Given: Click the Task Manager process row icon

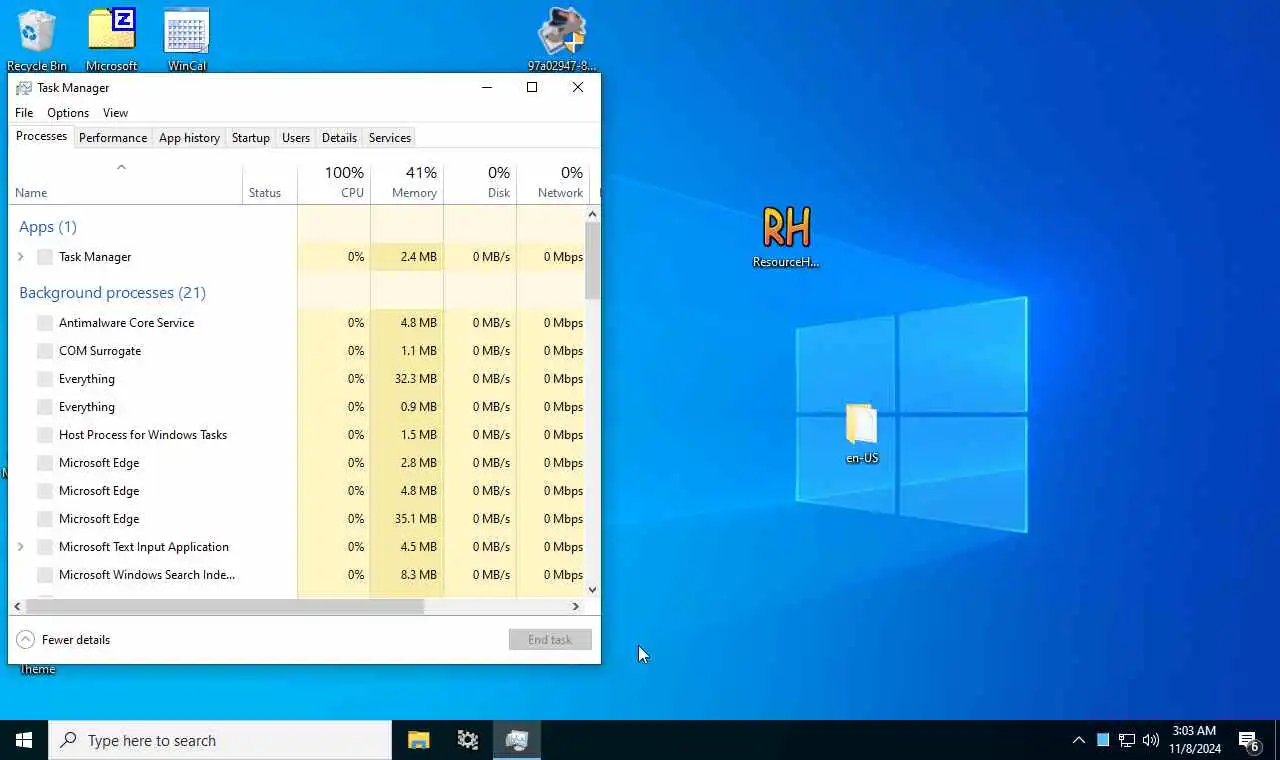Looking at the screenshot, I should [44, 257].
